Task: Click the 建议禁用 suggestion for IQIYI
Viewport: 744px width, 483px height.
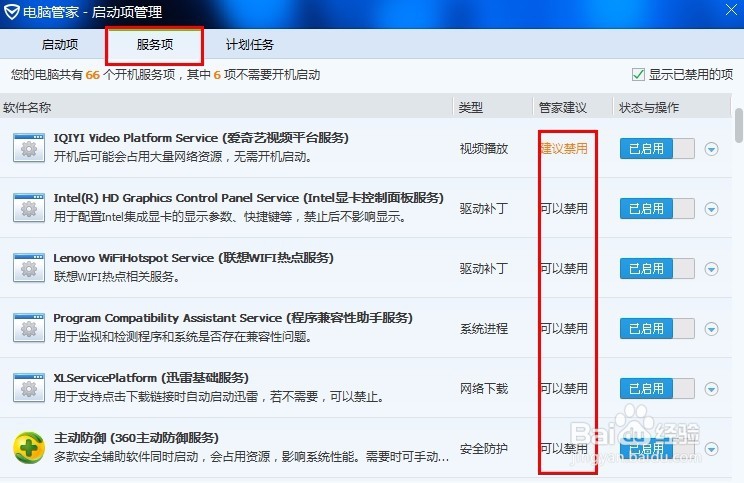Action: click(564, 149)
